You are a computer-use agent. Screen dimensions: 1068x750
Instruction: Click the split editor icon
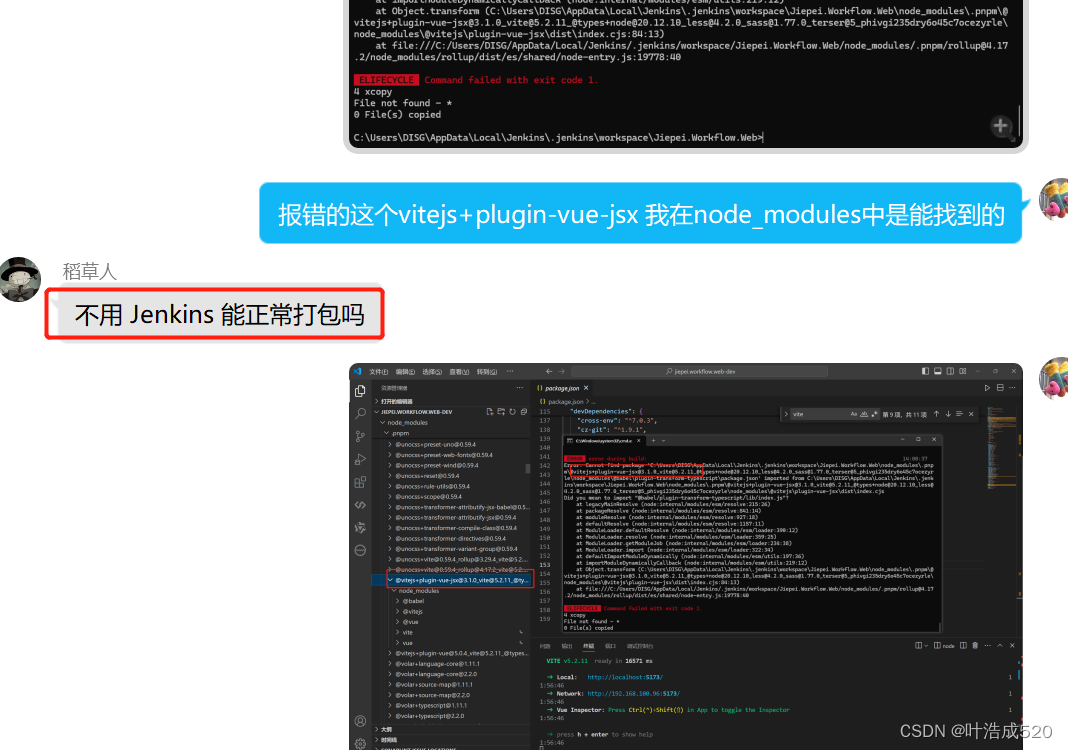1000,388
